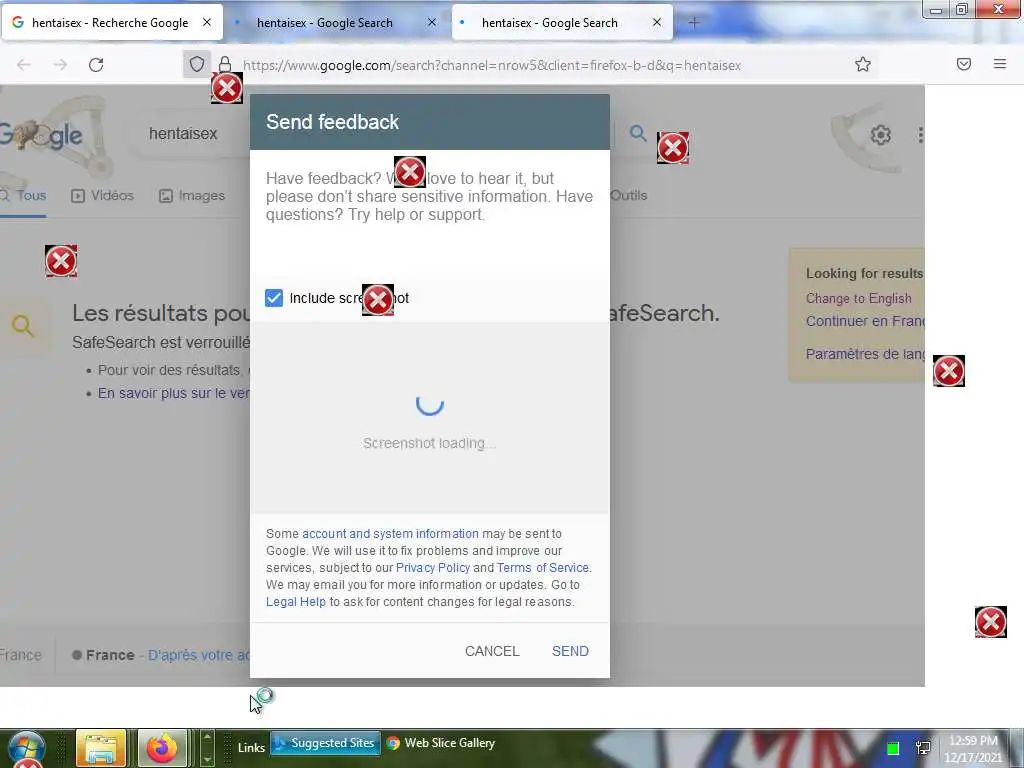Screen dimensions: 1024x768
Task: Open the Windows Start menu
Action: coord(27,748)
